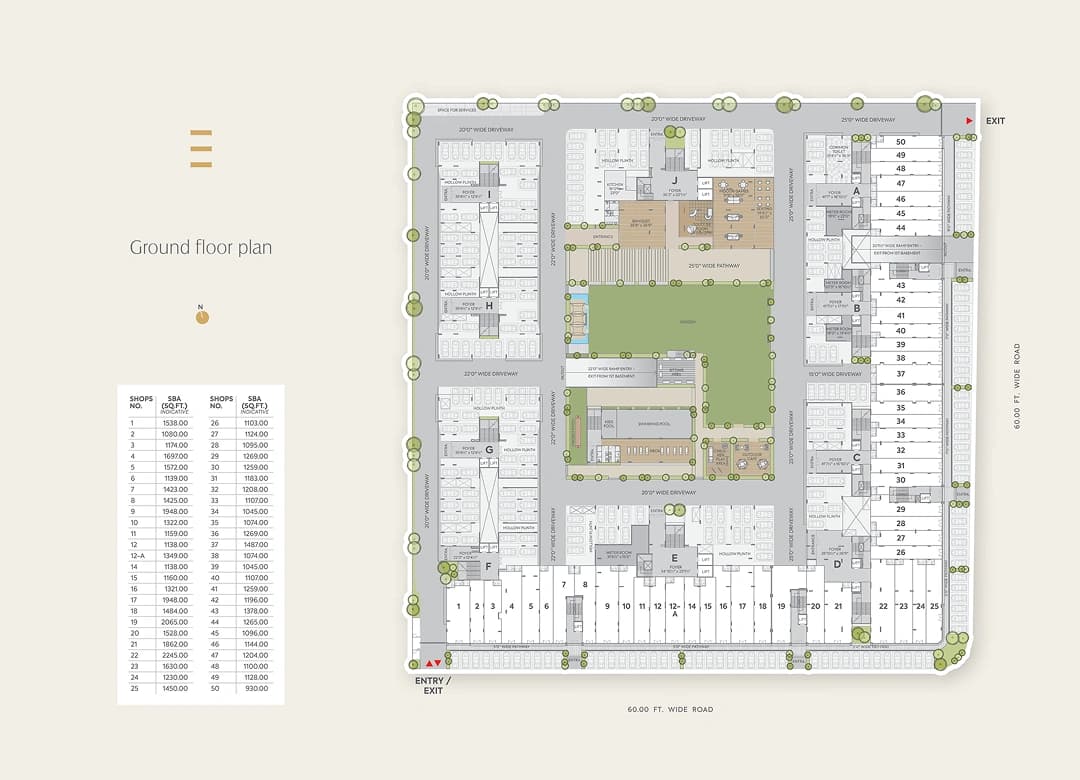Click the EXIT label
Screen dimensions: 1080x780
click(995, 121)
